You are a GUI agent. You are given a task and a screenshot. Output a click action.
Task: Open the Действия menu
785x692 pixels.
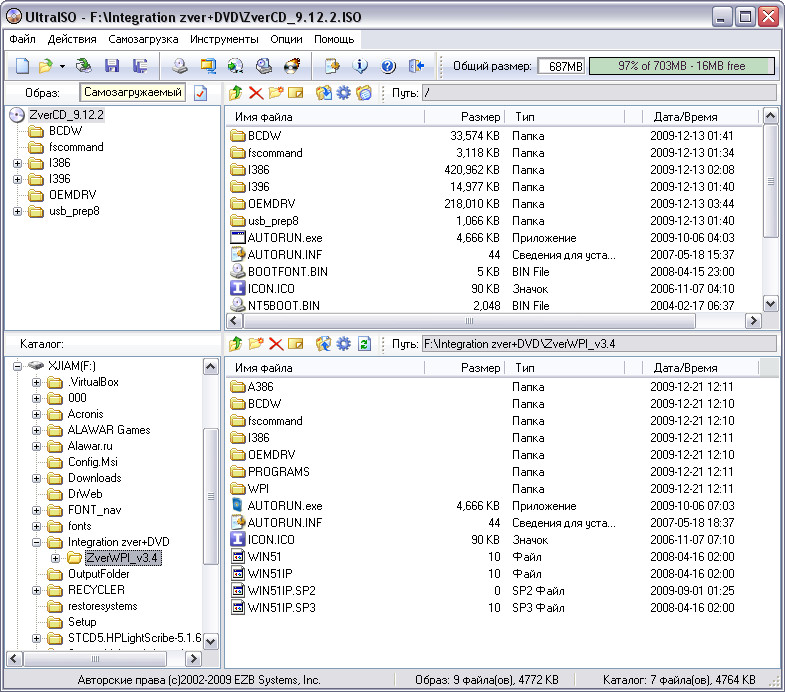72,39
